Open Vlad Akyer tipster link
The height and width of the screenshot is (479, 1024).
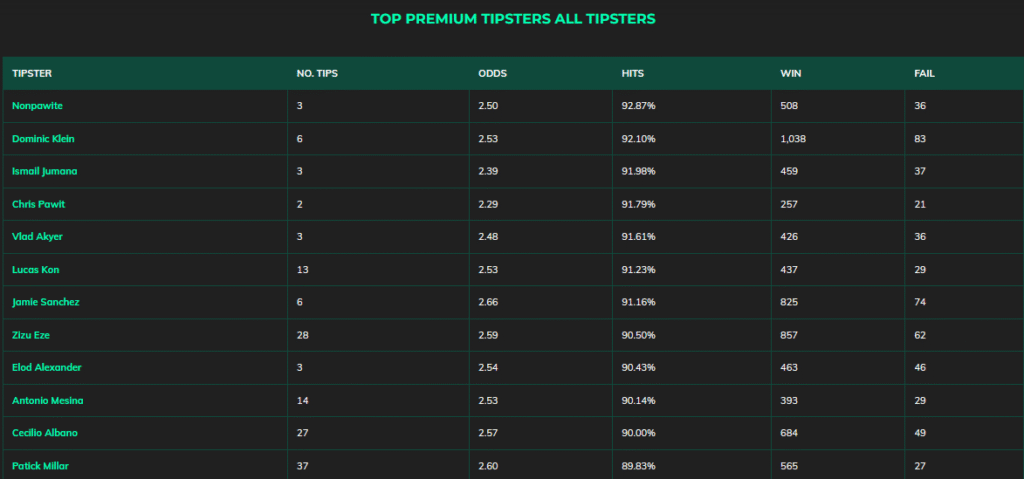click(37, 237)
